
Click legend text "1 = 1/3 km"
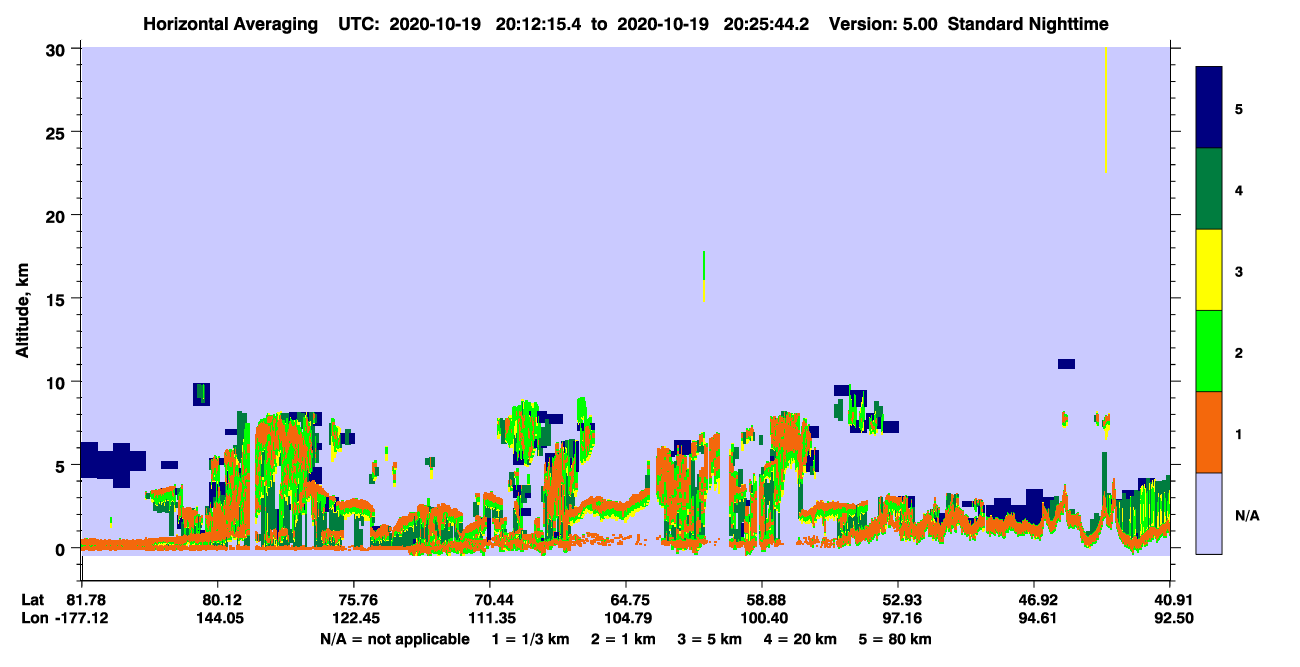(530, 639)
